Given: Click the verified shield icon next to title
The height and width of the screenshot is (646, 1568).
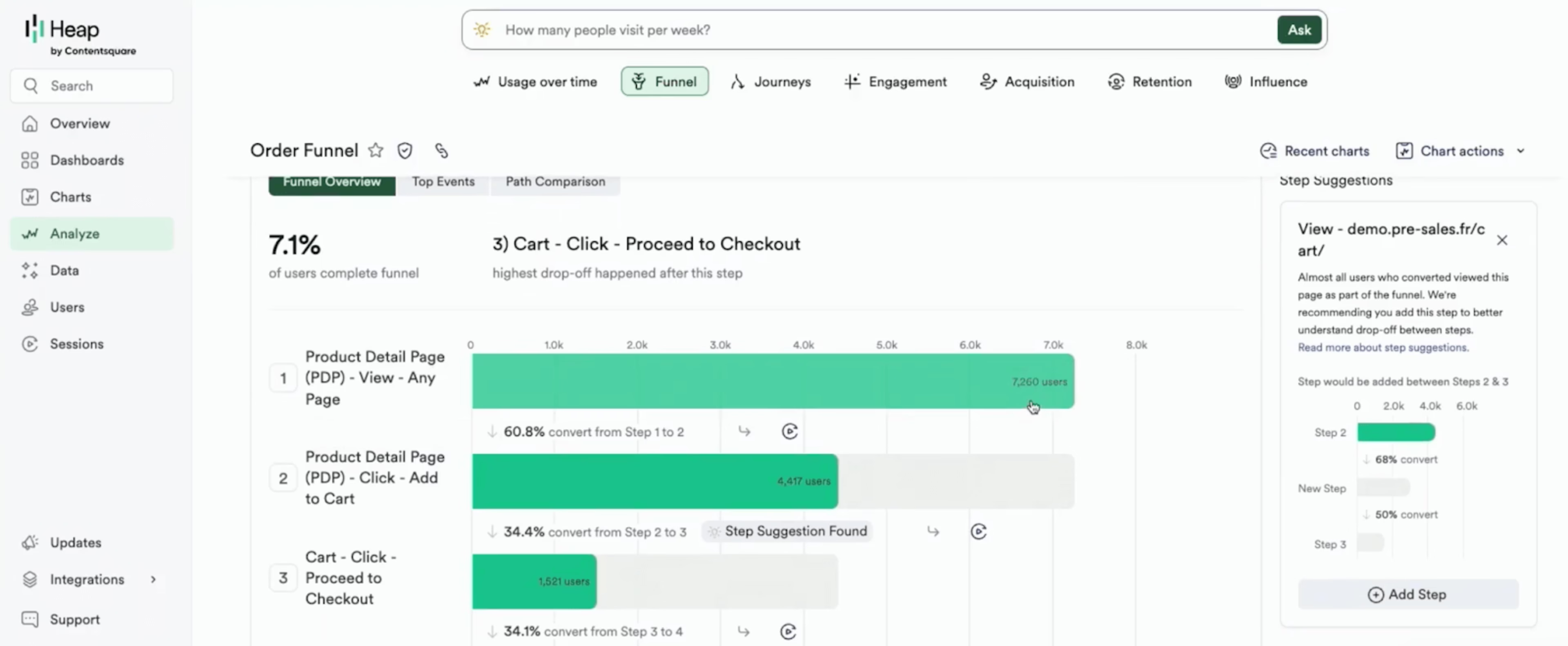Looking at the screenshot, I should click(x=405, y=150).
